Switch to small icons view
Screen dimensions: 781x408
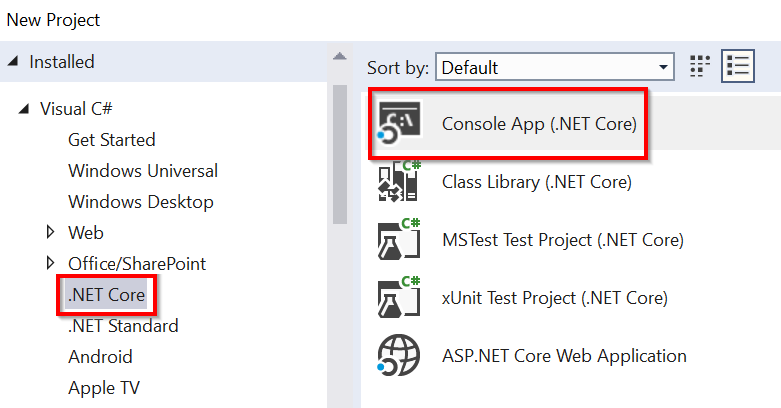701,68
